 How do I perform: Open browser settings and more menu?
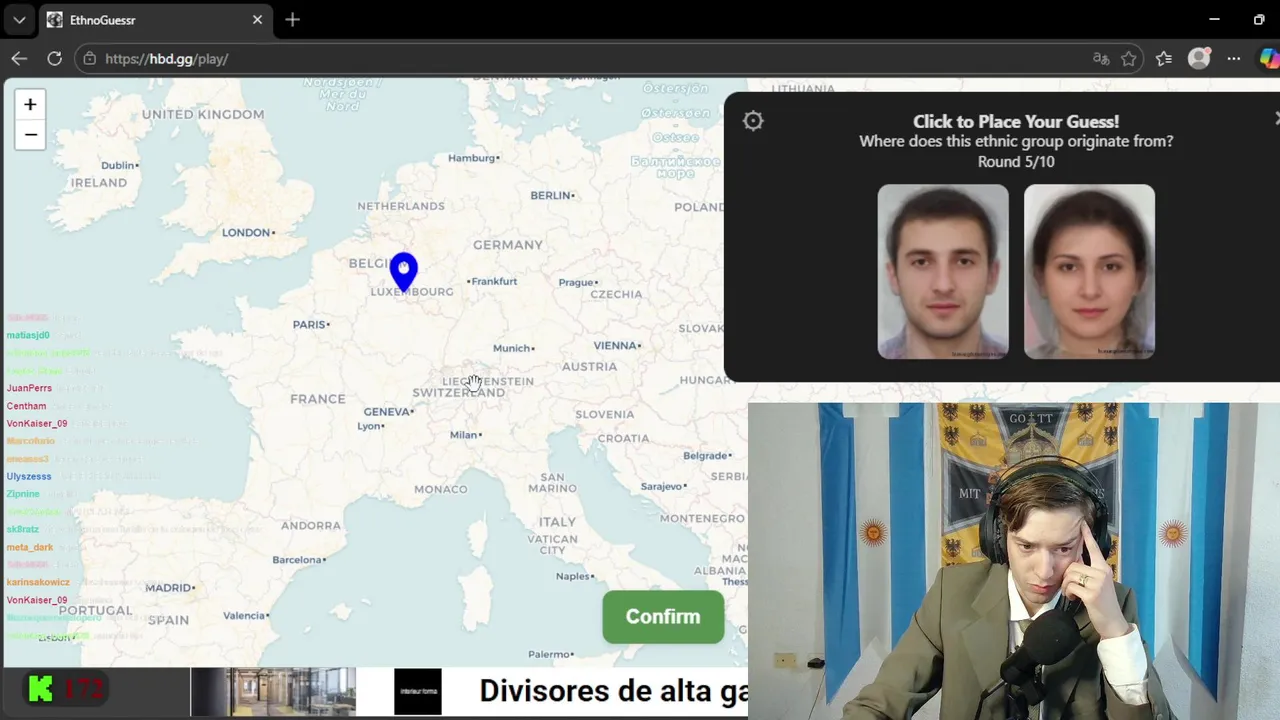tap(1234, 59)
